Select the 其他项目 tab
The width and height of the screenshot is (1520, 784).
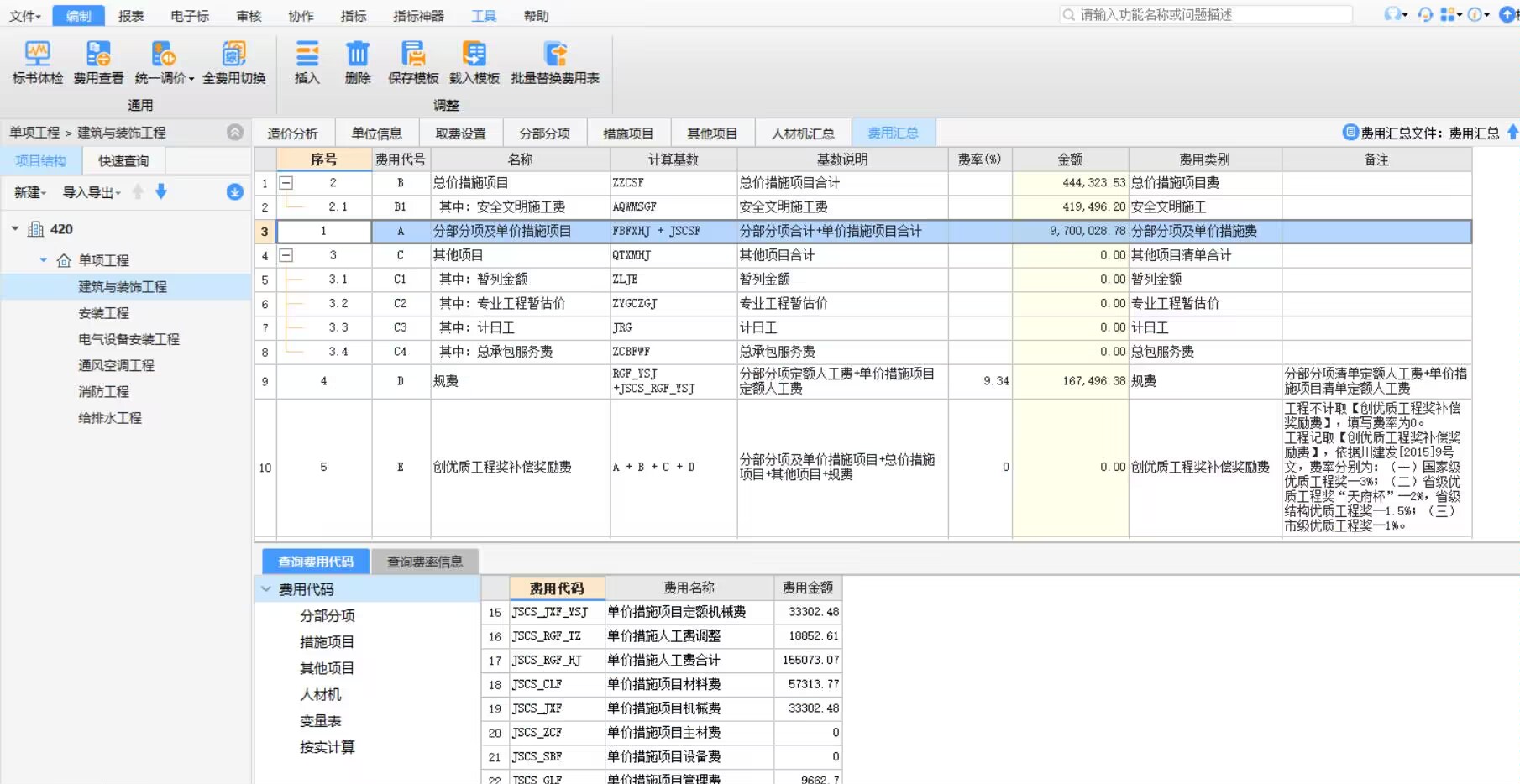point(712,133)
